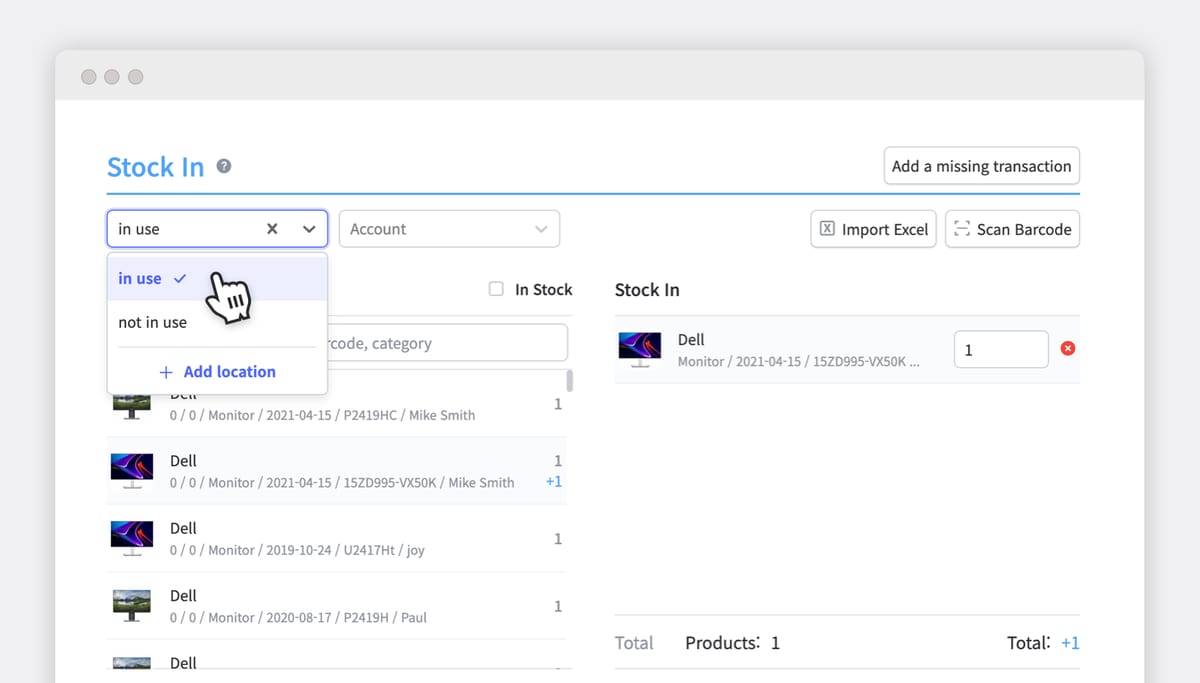Image resolution: width=1200 pixels, height=683 pixels.
Task: Remove the Dell monitor from Stock In list
Action: [1069, 348]
